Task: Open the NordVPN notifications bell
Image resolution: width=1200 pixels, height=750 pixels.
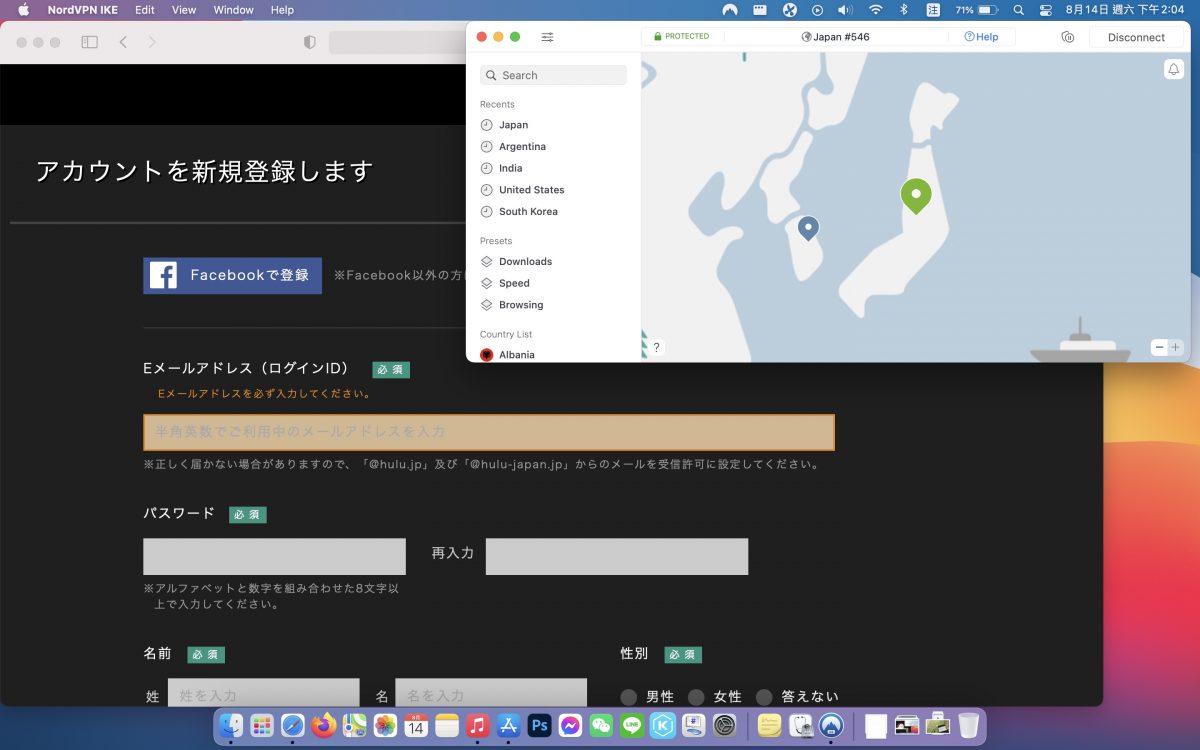Action: point(1173,69)
